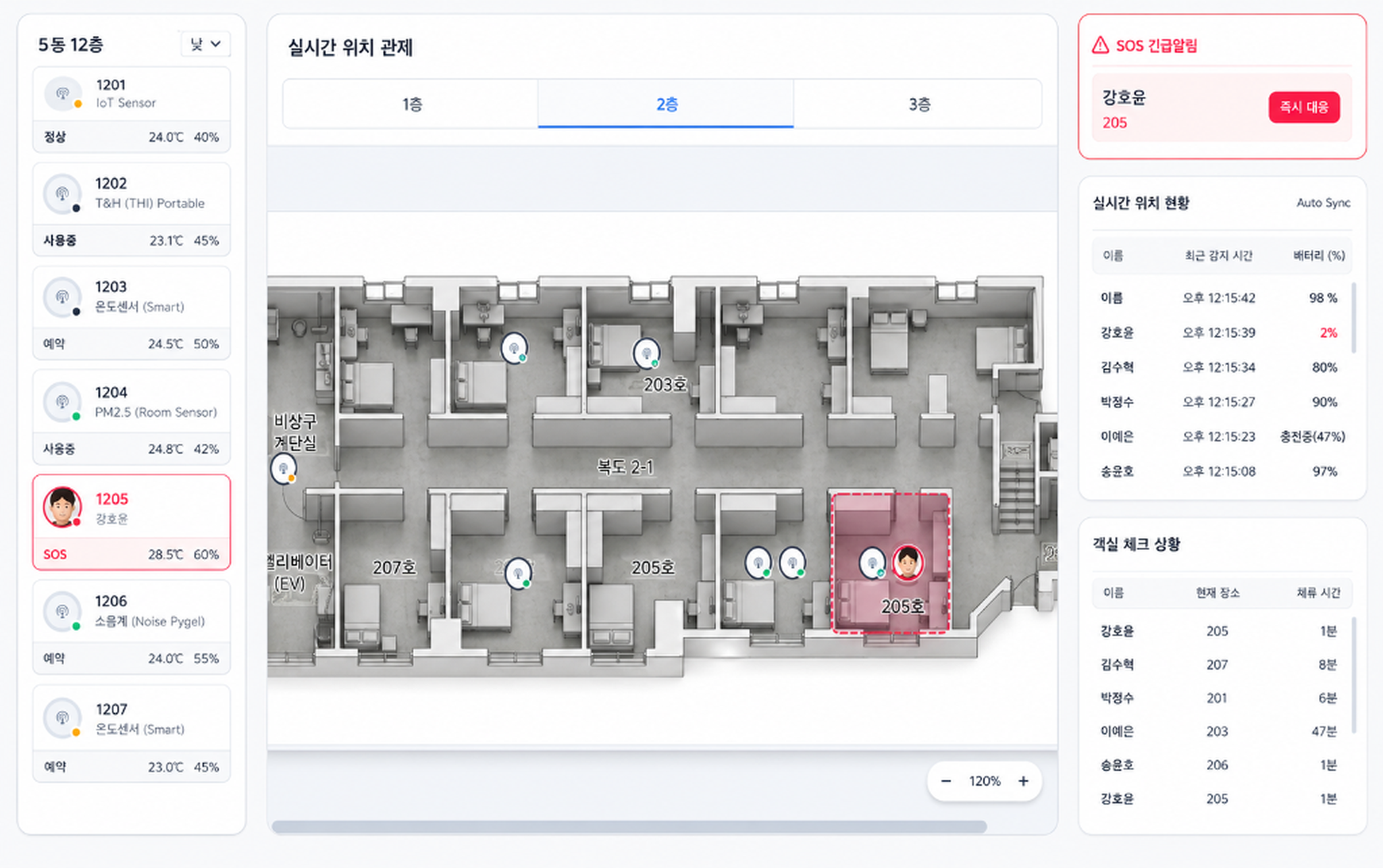Click the 실시간 위치 현황 list scrollbar

(x=1353, y=318)
